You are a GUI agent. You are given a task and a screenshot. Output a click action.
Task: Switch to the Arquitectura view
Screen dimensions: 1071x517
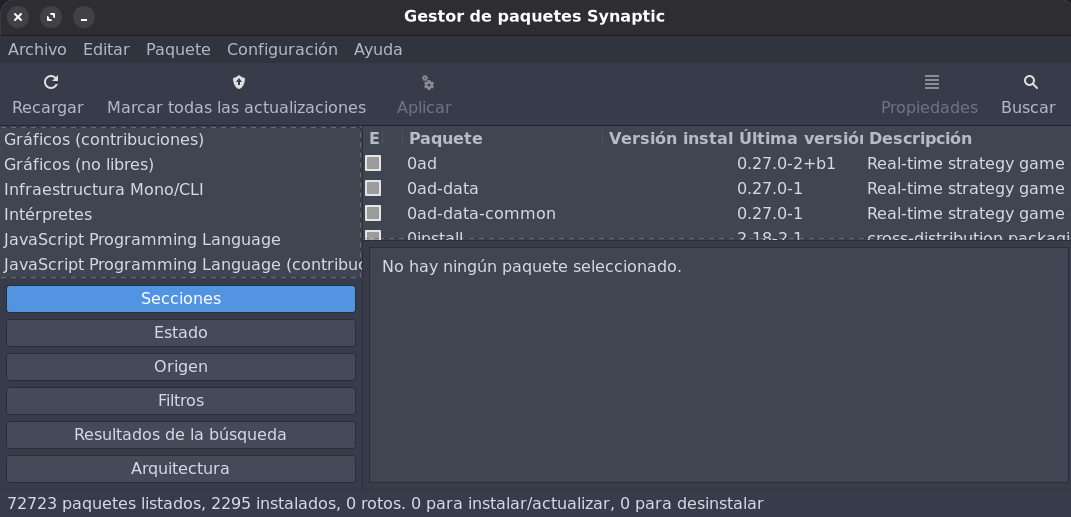click(x=181, y=469)
